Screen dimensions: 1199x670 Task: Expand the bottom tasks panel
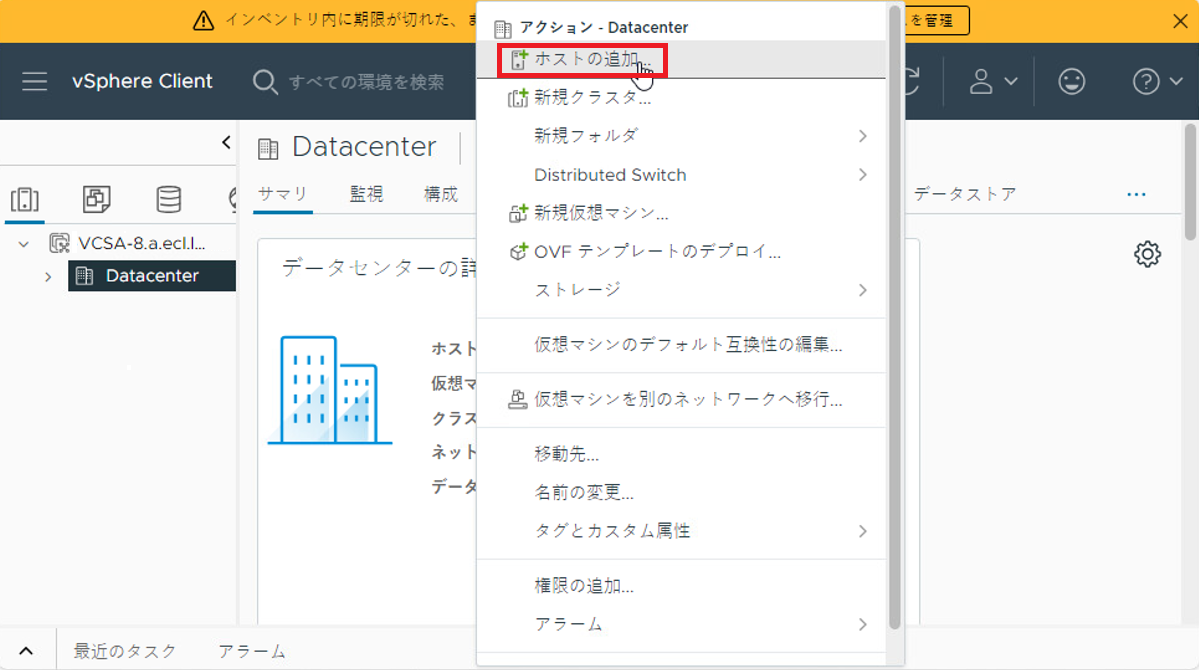click(26, 651)
